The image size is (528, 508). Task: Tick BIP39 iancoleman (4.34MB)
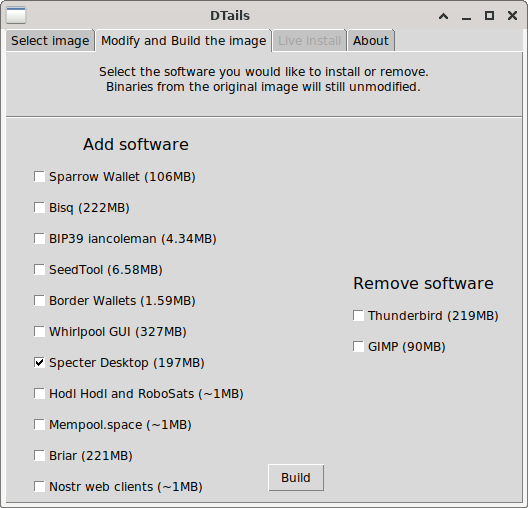tap(39, 239)
